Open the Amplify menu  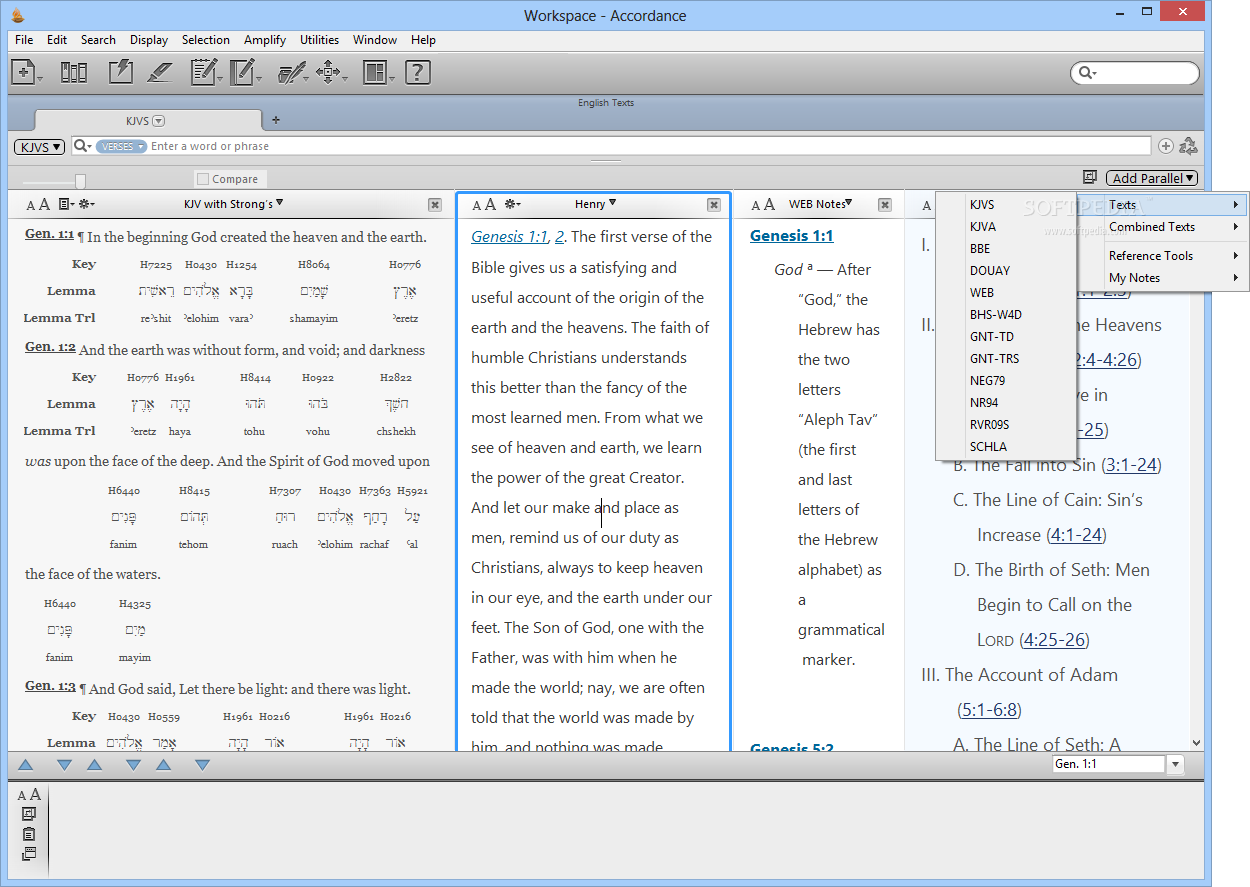(265, 40)
